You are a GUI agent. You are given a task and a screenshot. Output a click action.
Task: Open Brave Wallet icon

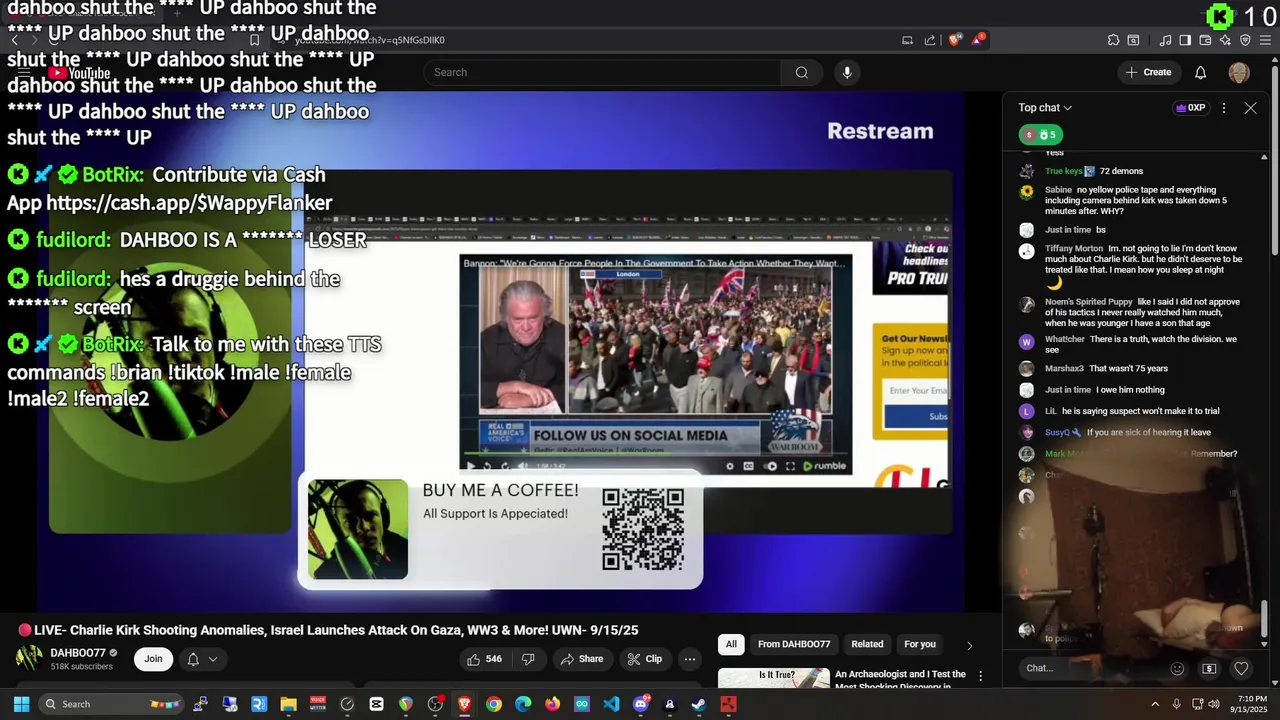coord(1205,40)
